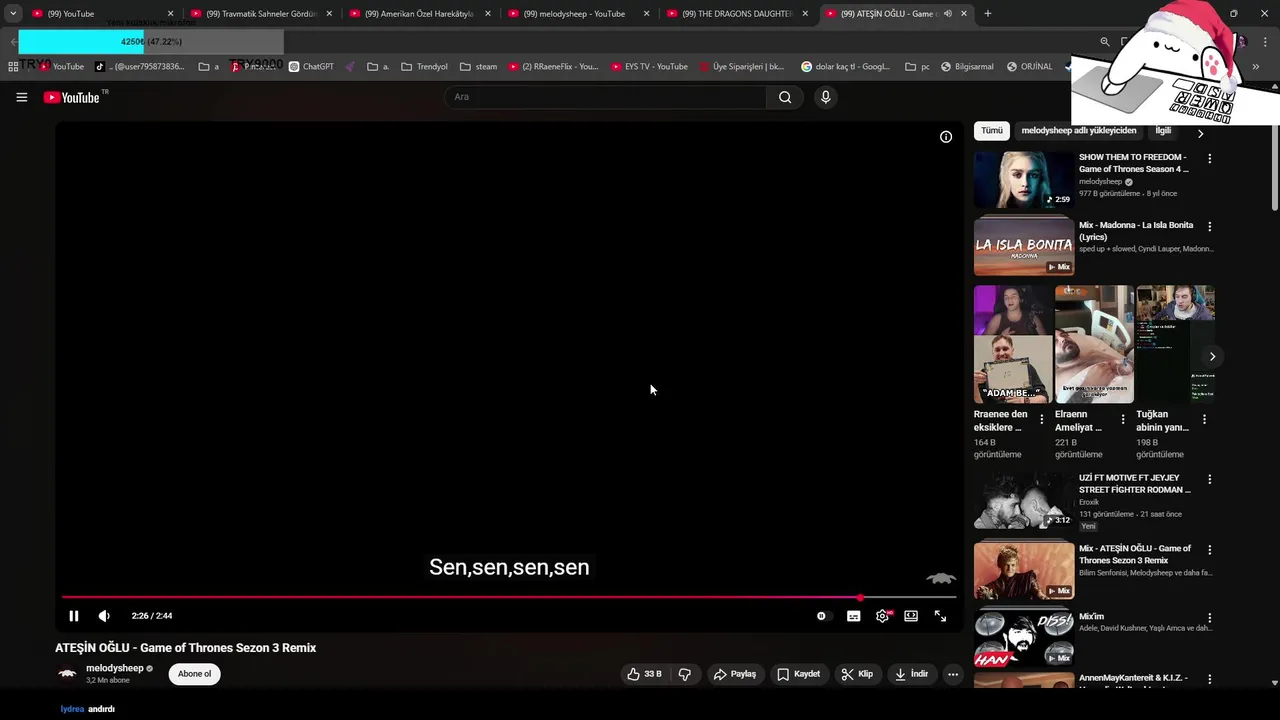Open Mix'im playlist thumbnail
The width and height of the screenshot is (1280, 720).
tap(1024, 638)
